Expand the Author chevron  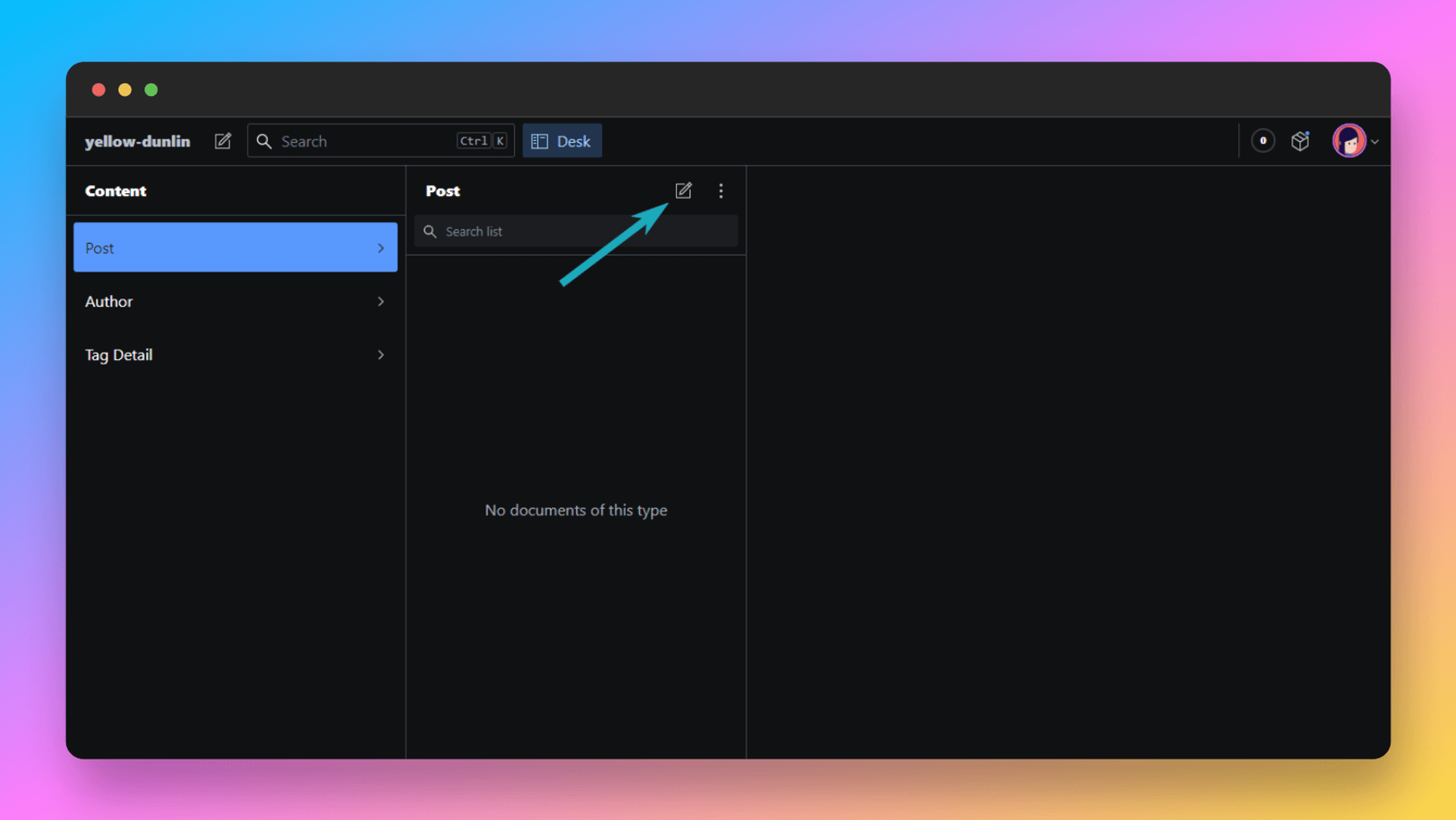(381, 301)
